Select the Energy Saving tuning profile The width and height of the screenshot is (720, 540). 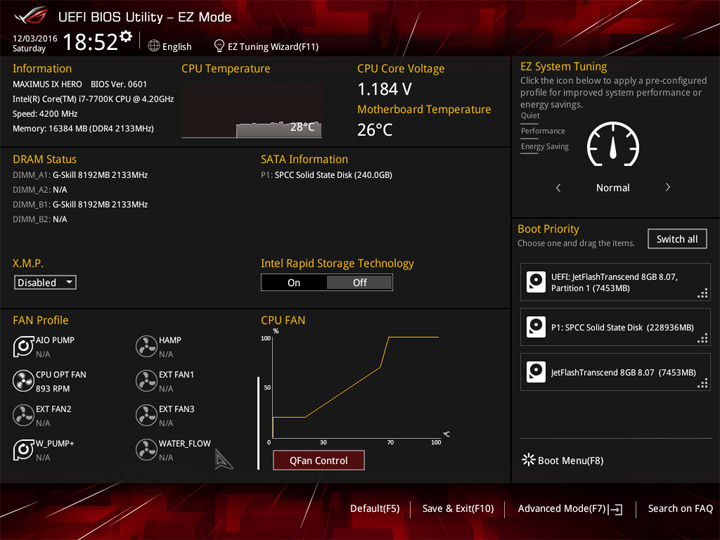(x=545, y=146)
